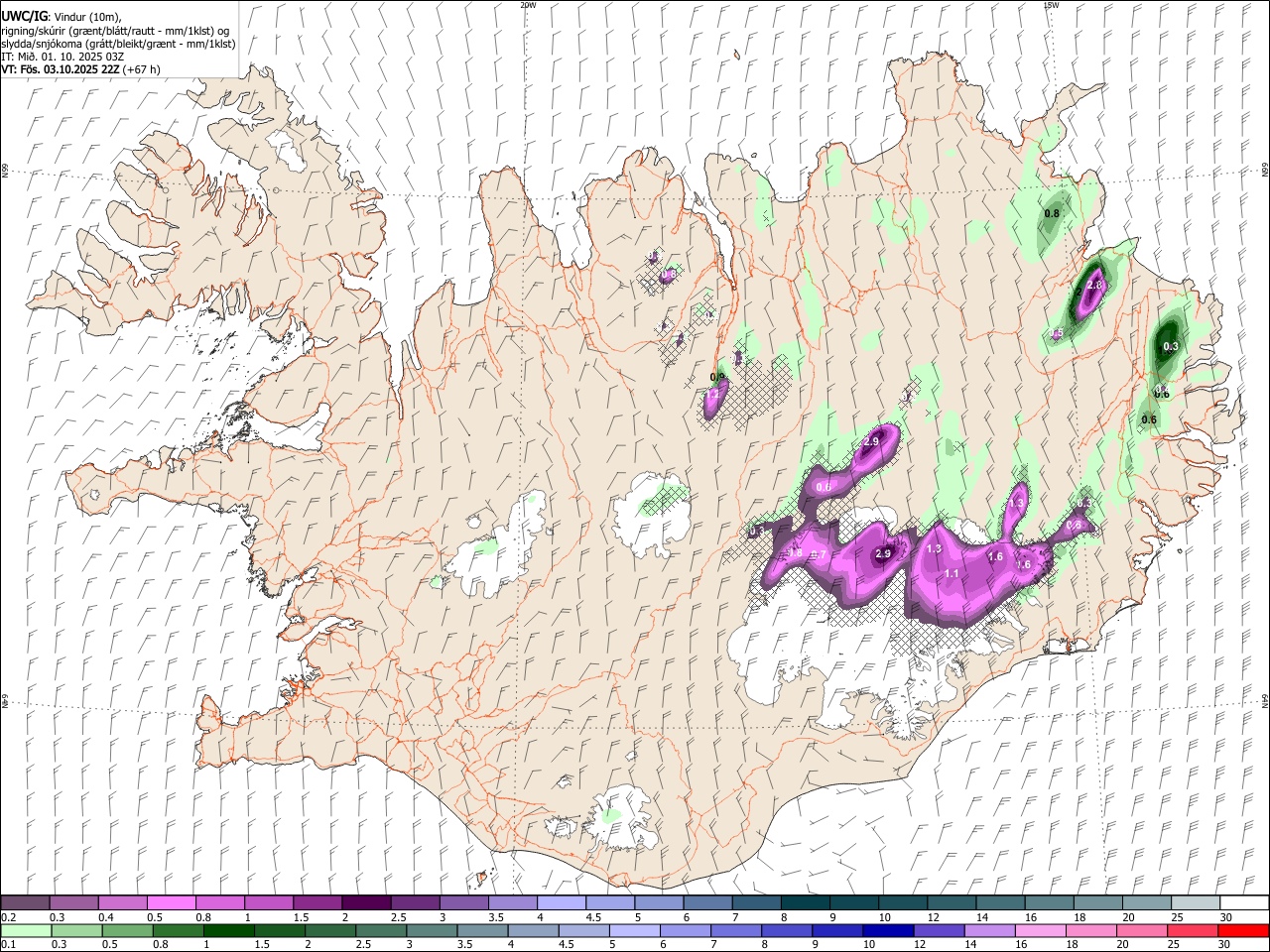Screen dimensions: 1270x952
Task: Click the UWC/IG title in the header
Action: point(24,17)
